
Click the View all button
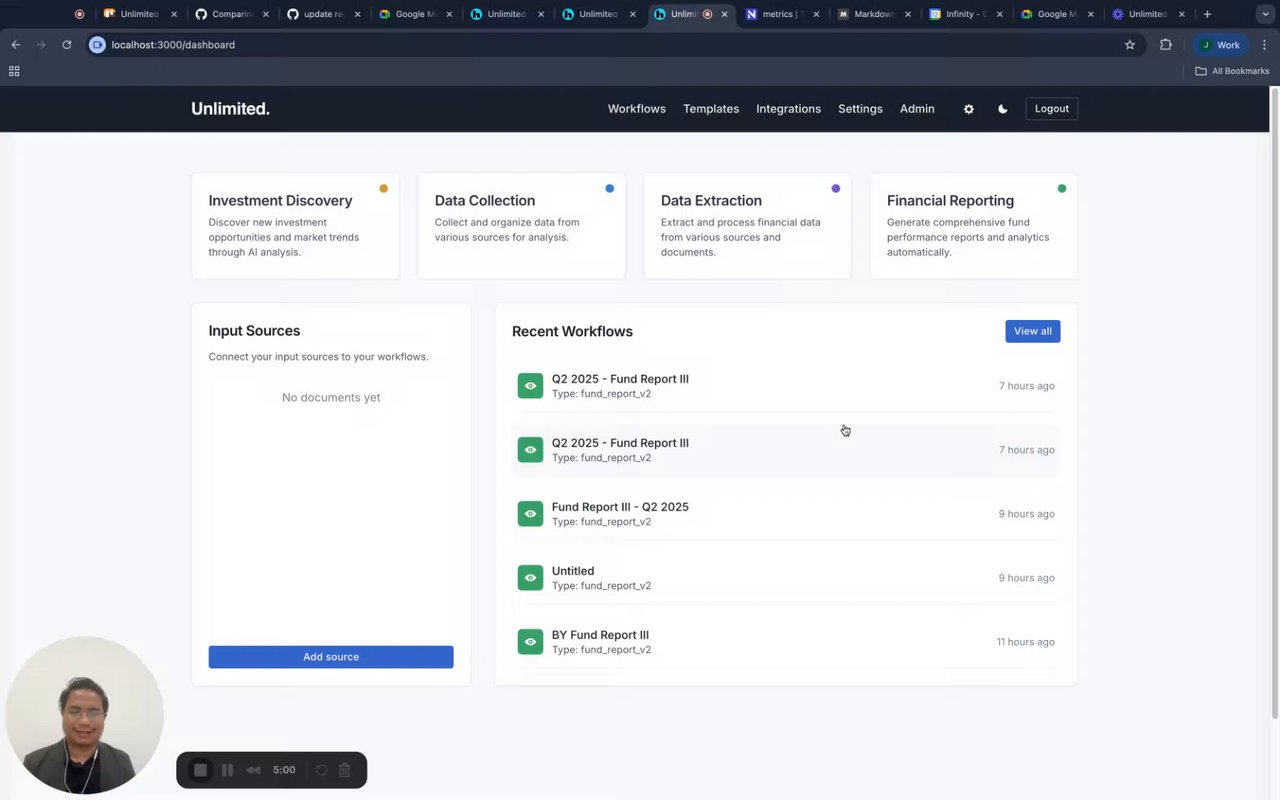click(1033, 331)
